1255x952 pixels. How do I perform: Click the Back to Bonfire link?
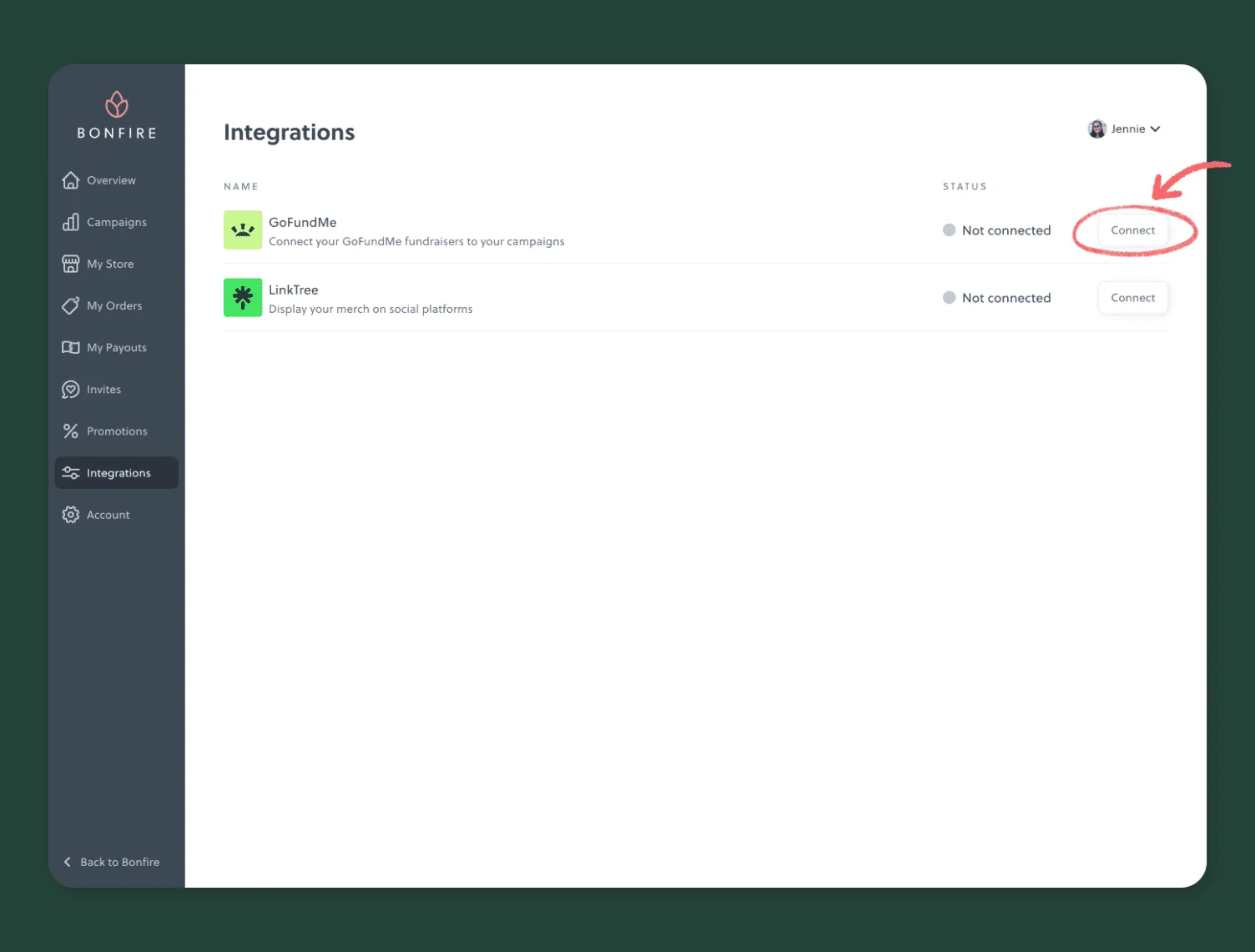(x=112, y=862)
